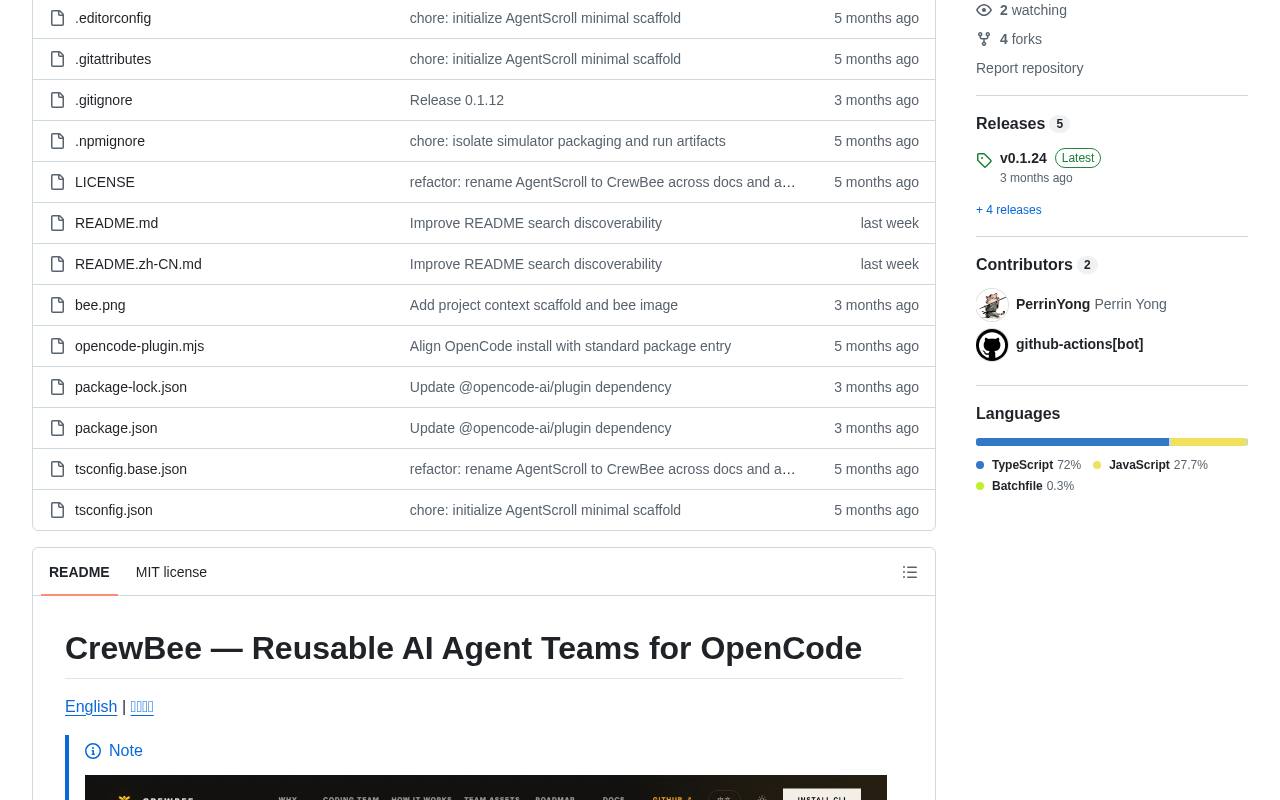Click the file icon beside package.json

57,428
